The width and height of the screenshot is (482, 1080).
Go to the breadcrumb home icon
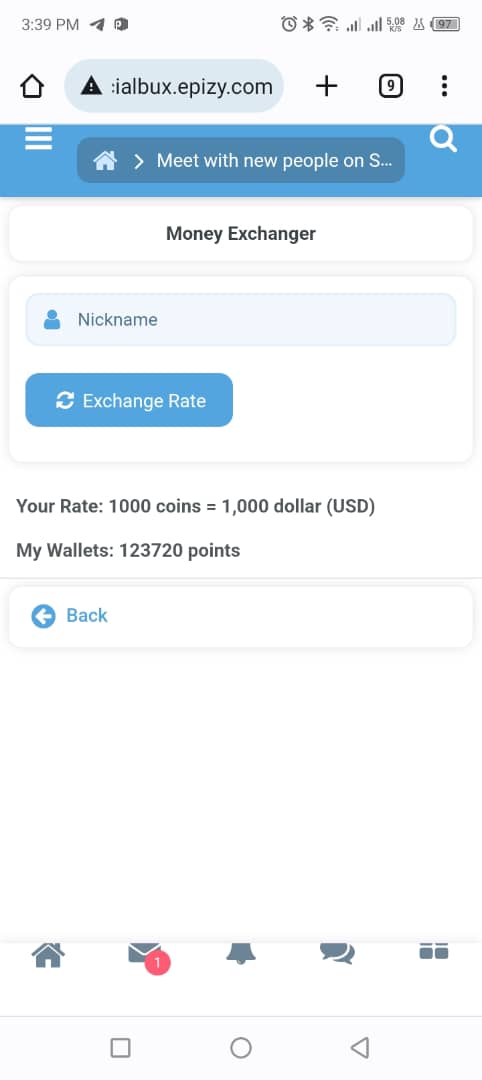tap(105, 161)
